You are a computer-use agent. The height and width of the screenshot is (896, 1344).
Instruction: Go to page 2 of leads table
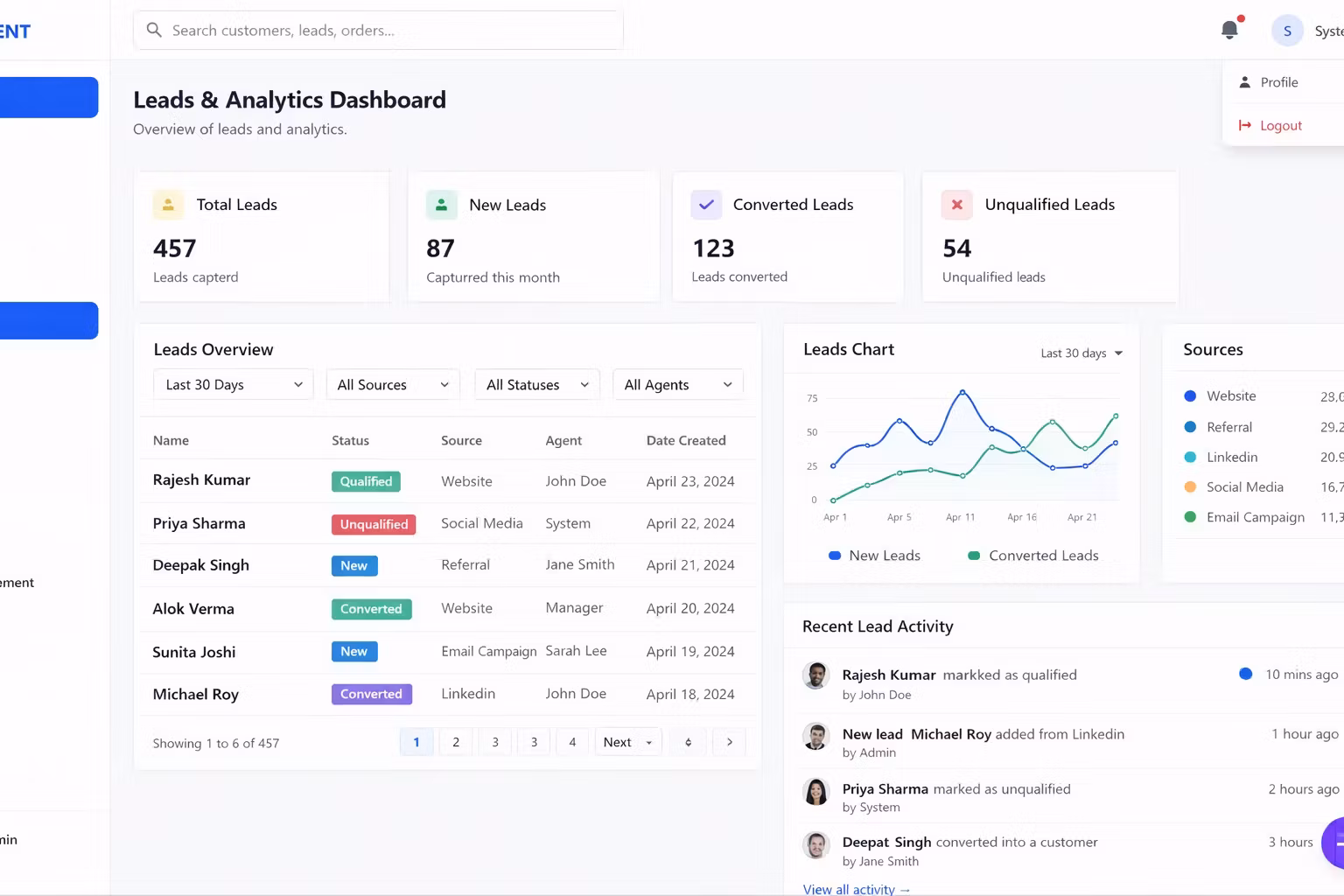pos(455,742)
